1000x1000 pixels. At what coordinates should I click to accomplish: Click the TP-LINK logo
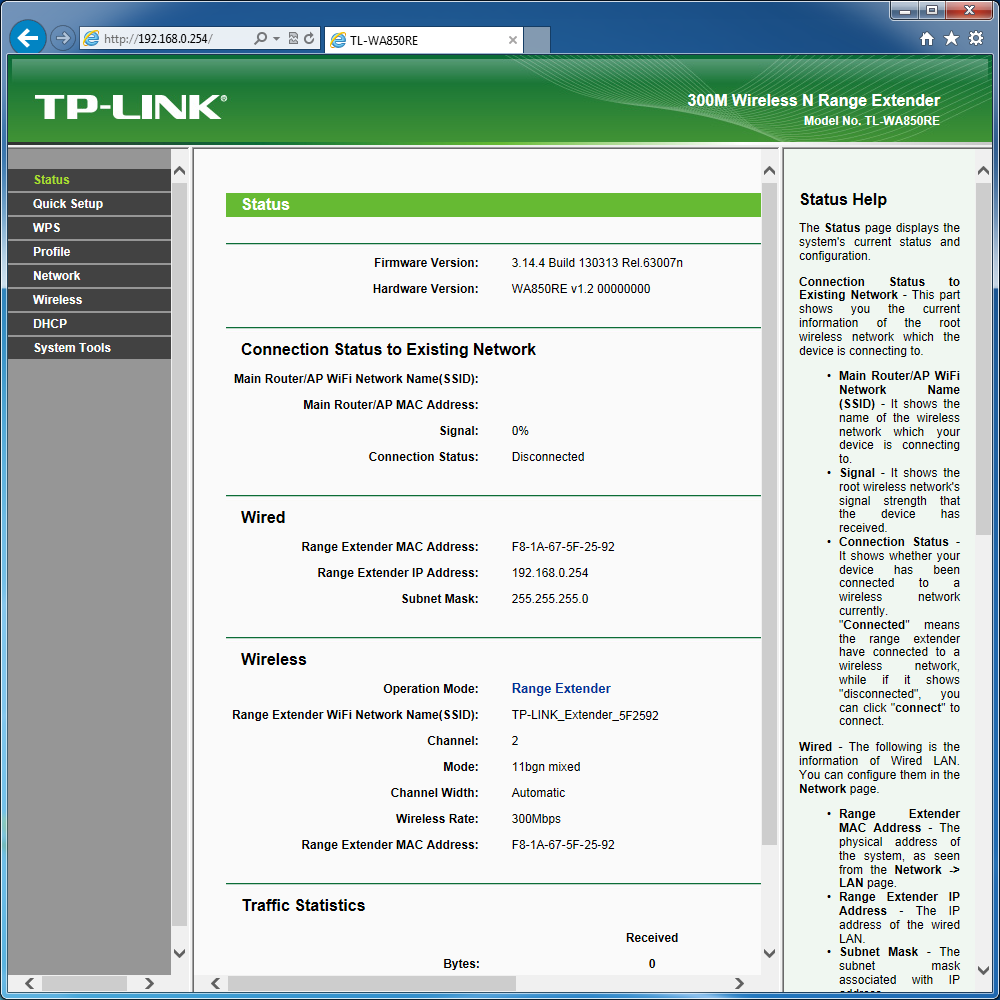coord(131,107)
